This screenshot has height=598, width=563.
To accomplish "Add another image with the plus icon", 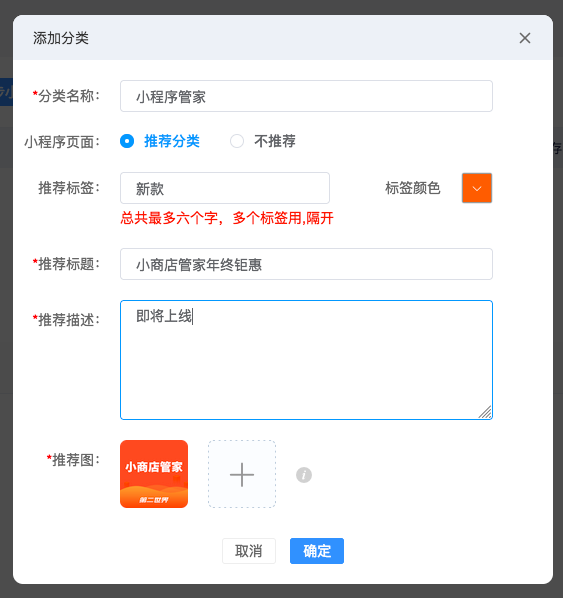I will [x=242, y=474].
